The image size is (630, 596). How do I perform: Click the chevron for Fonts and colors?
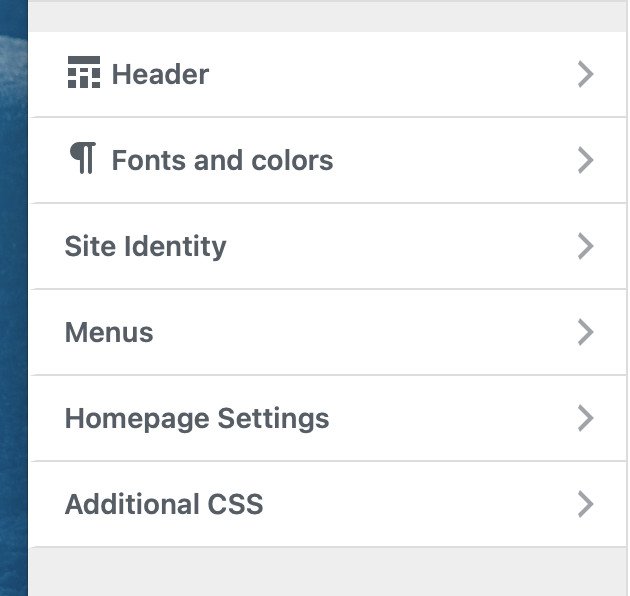(586, 160)
